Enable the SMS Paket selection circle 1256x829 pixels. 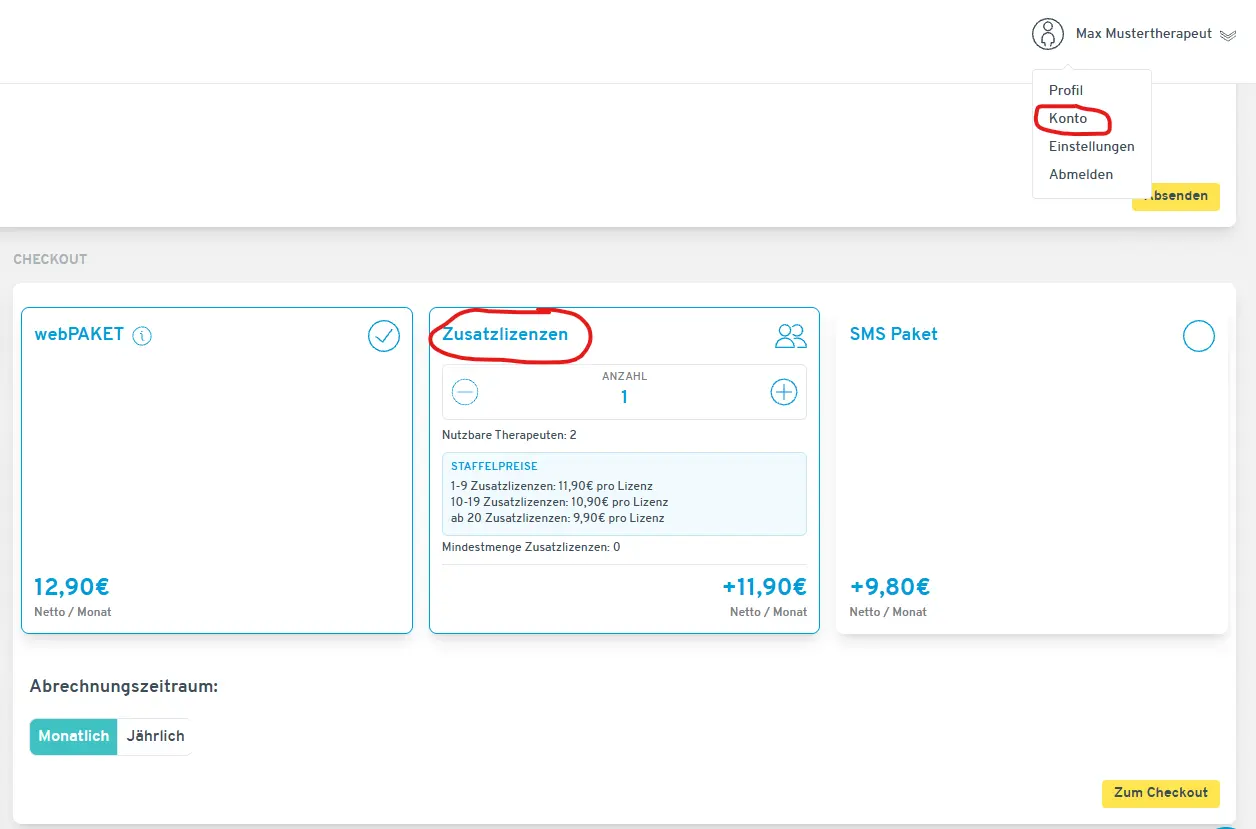point(1198,336)
